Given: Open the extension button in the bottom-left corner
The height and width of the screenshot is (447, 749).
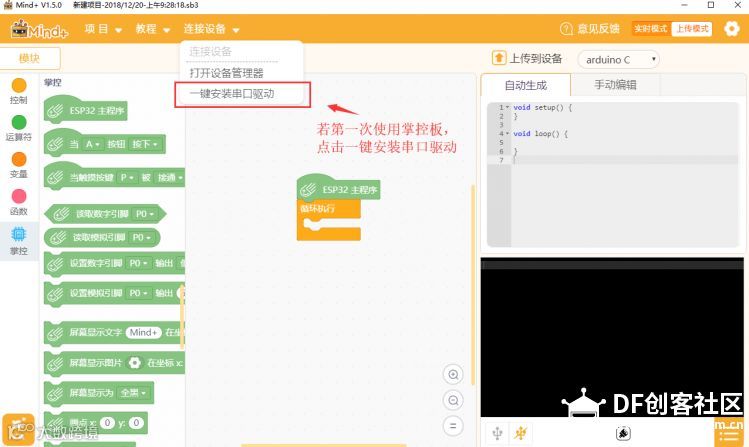Looking at the screenshot, I should [x=18, y=430].
